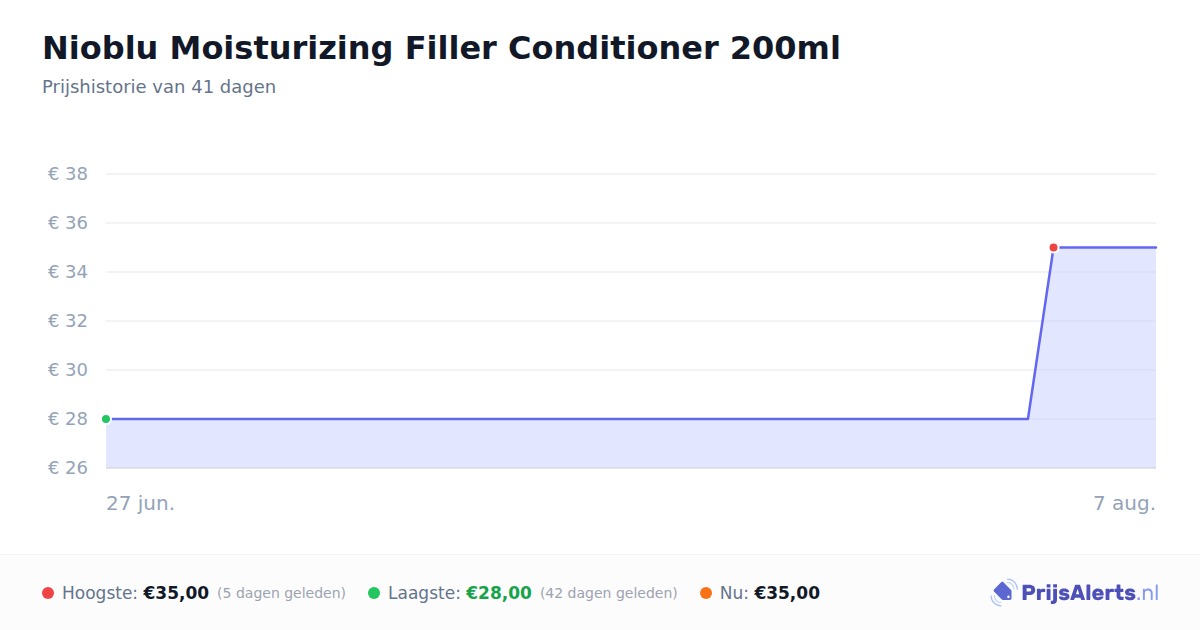Click the red highest-price dot on chart

point(1053,247)
